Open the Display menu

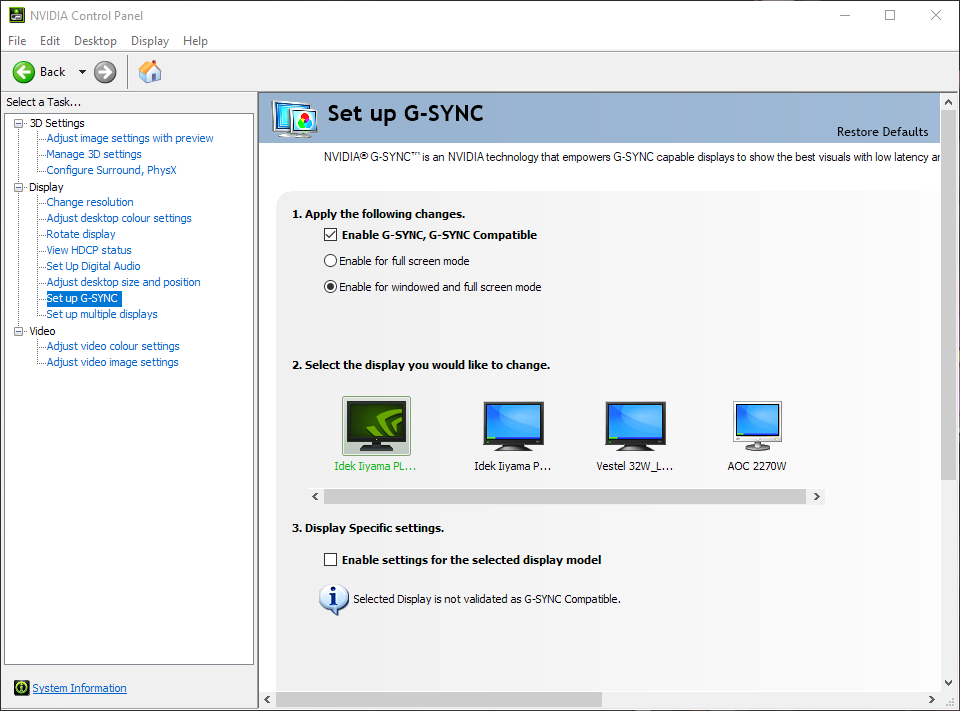[149, 41]
